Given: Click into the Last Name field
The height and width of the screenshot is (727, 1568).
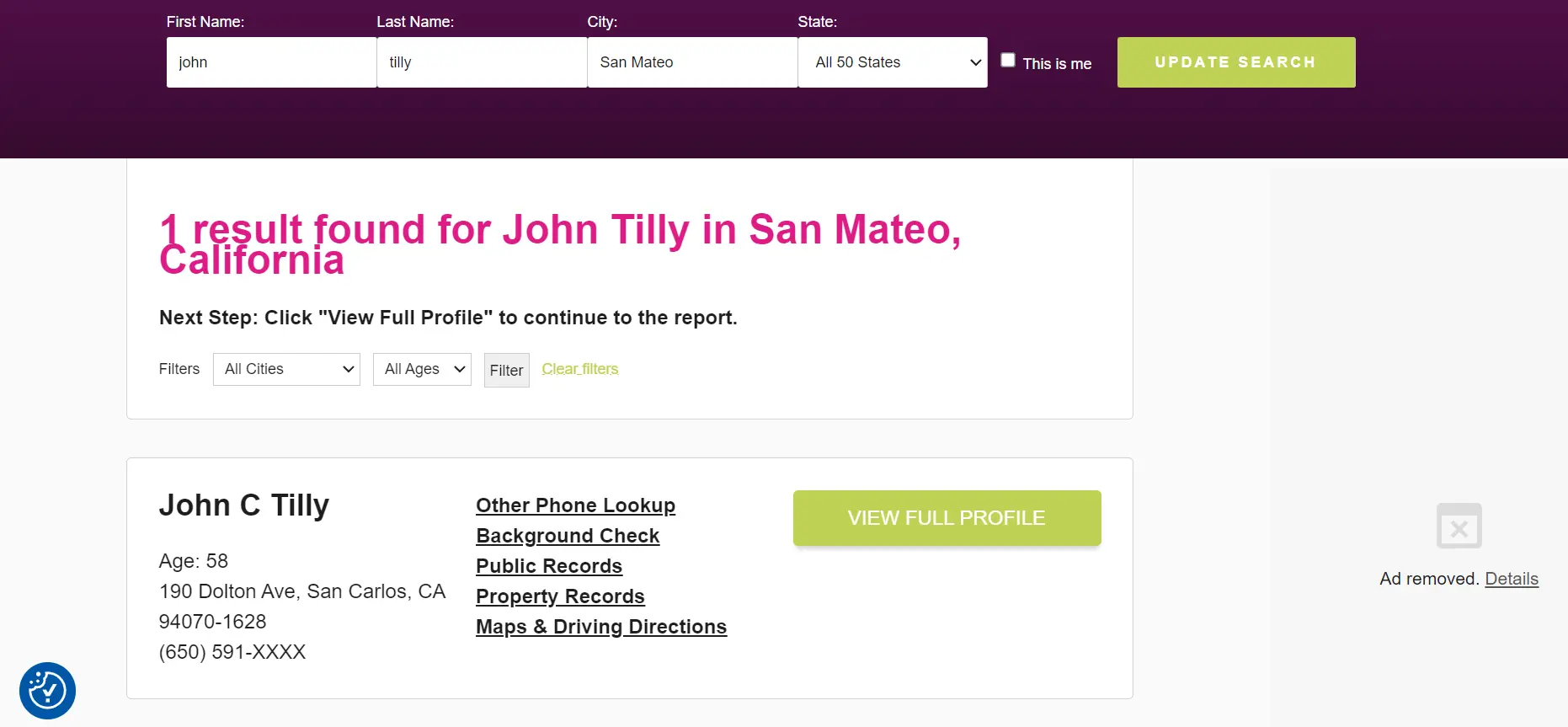Looking at the screenshot, I should click(482, 62).
